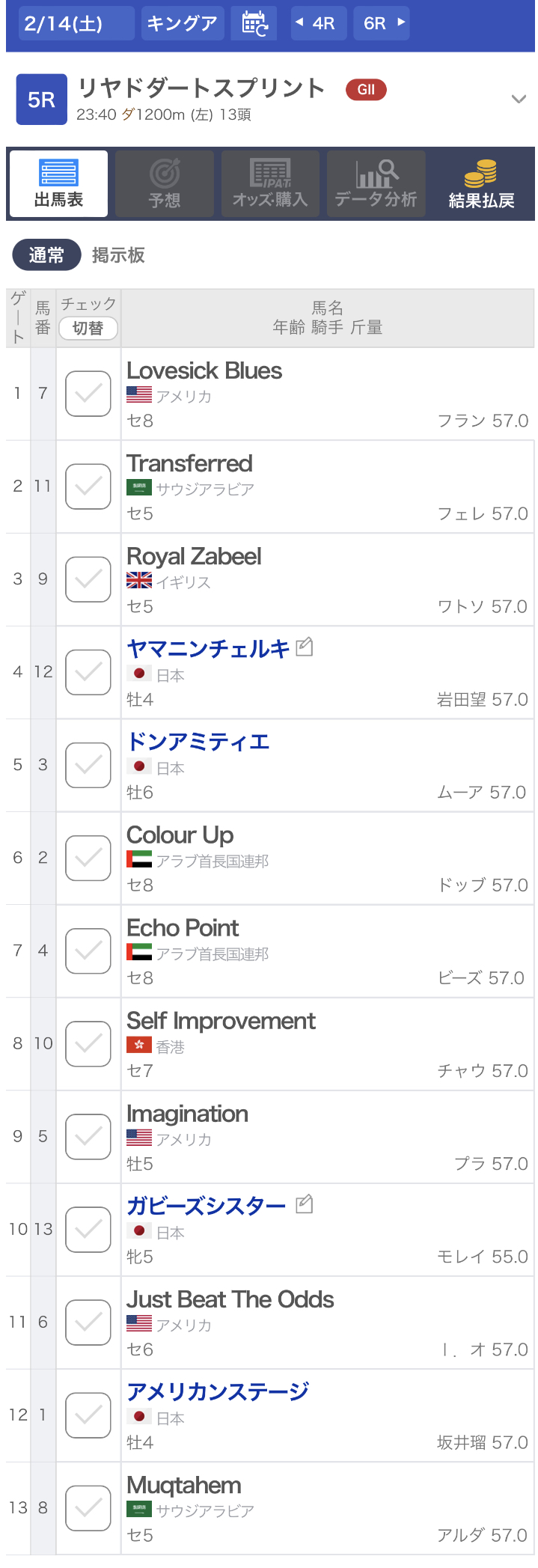Open the キングア racecourse selector

pos(182,23)
